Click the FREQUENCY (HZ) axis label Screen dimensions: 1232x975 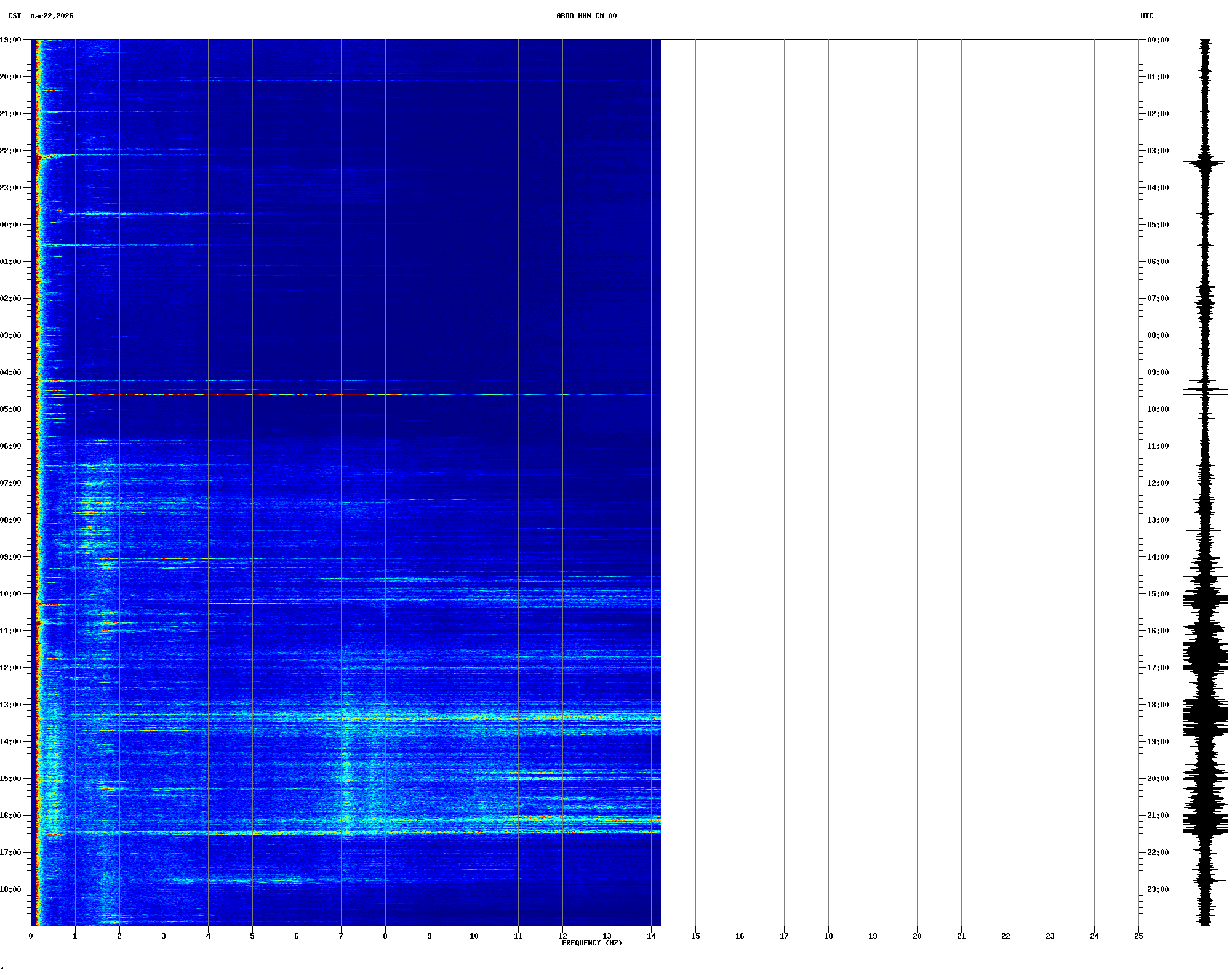[x=591, y=943]
